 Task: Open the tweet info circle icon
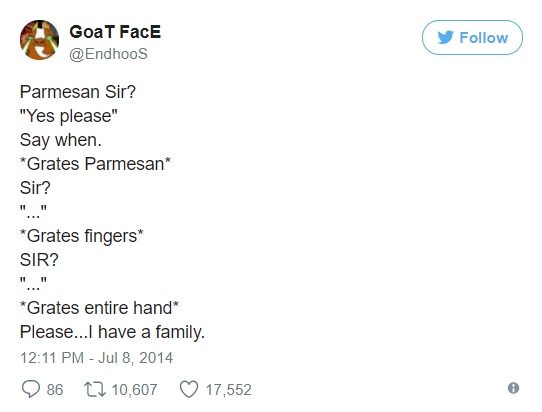point(513,388)
